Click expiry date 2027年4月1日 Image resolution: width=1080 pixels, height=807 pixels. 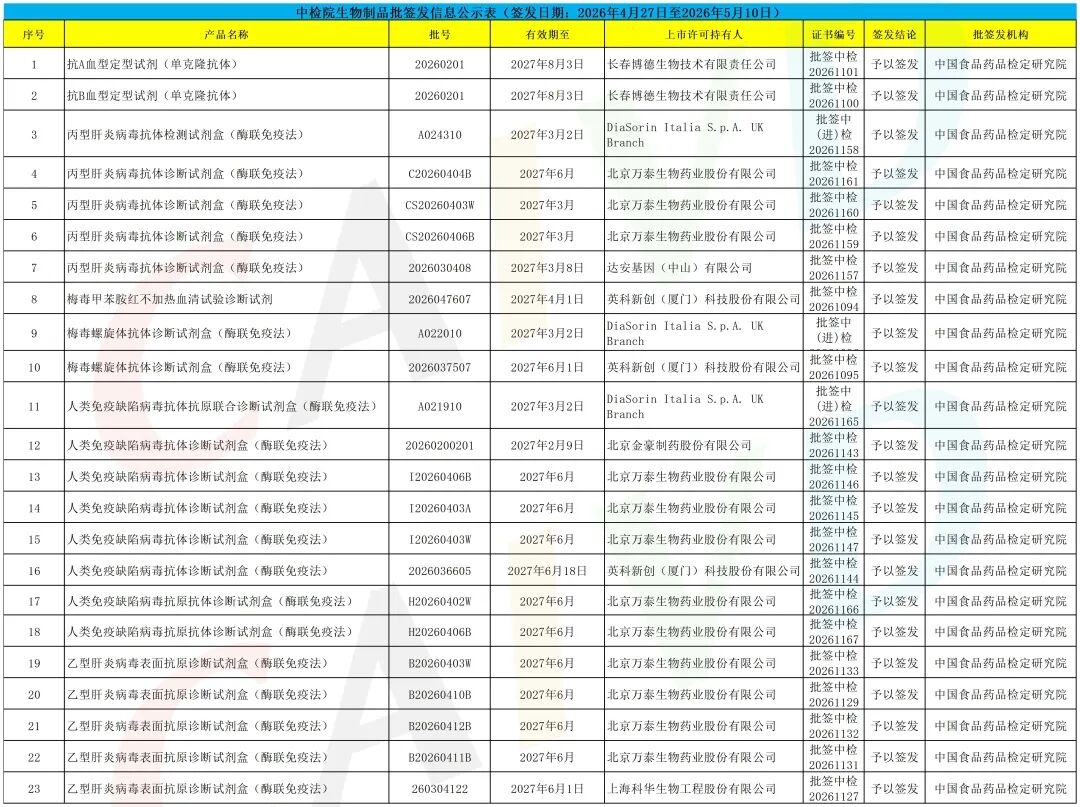pos(547,300)
